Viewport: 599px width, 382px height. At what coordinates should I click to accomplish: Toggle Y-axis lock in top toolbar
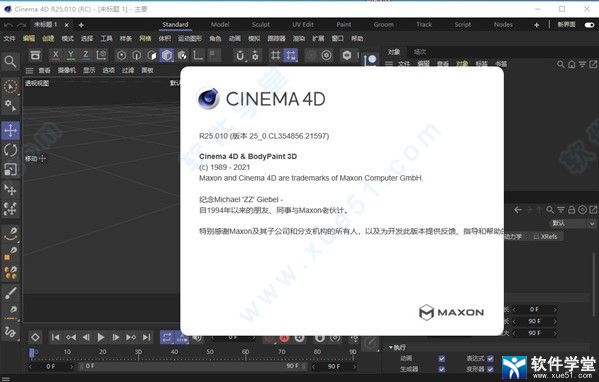point(71,55)
